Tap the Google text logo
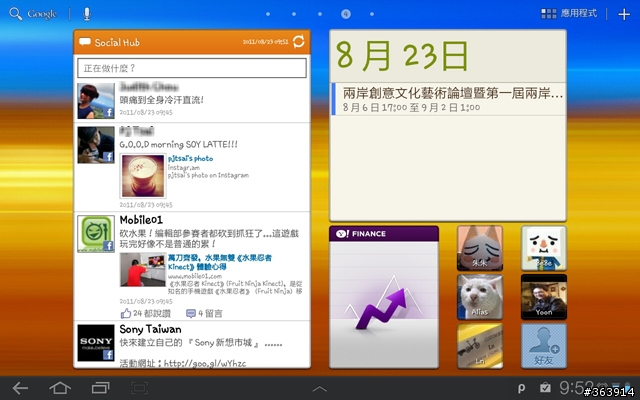 (x=42, y=14)
